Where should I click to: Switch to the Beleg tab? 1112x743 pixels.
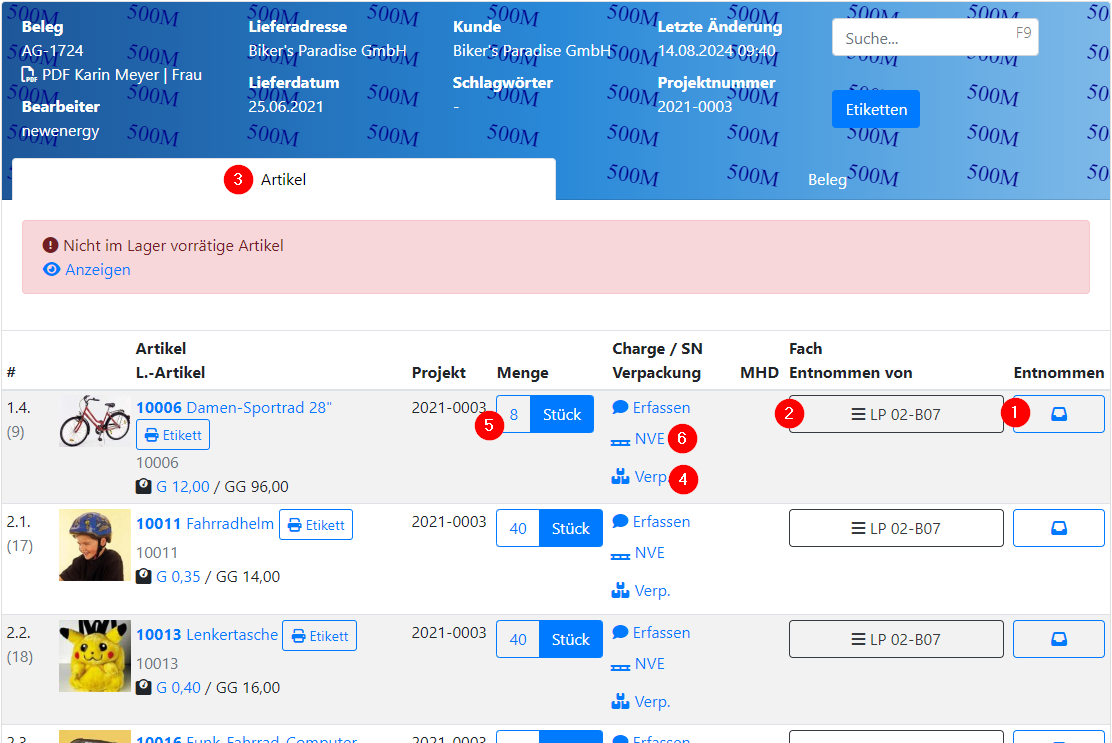(827, 180)
